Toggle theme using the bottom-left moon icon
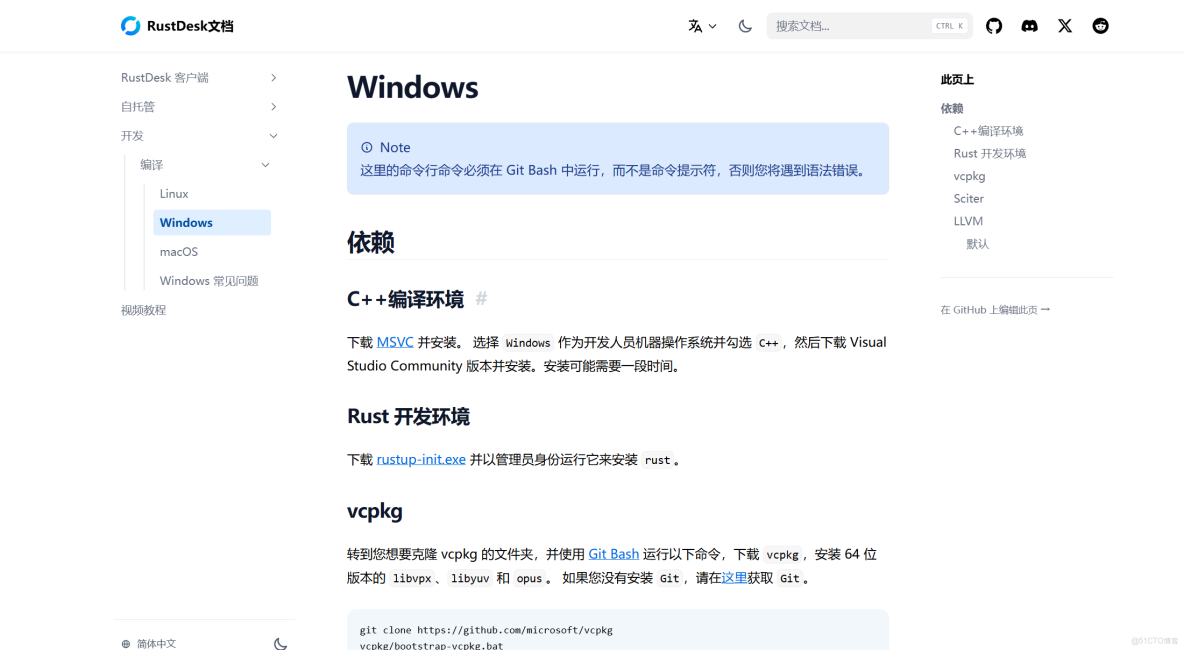Viewport: 1184px width, 650px height. pyautogui.click(x=280, y=643)
